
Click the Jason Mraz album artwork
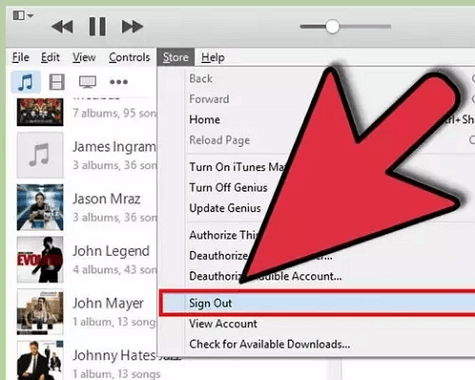[40, 207]
